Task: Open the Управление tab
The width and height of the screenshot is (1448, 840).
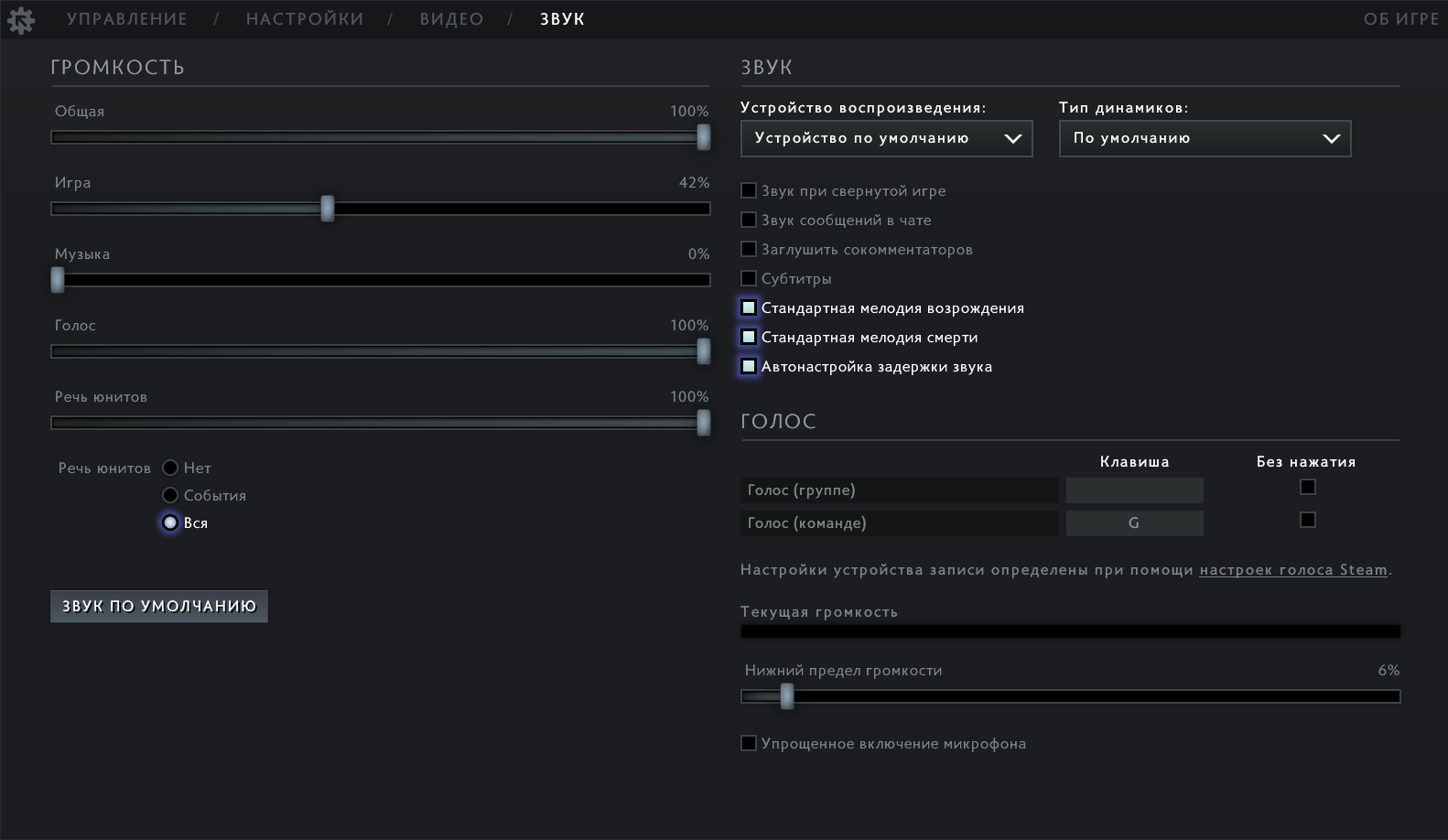Action: (126, 19)
